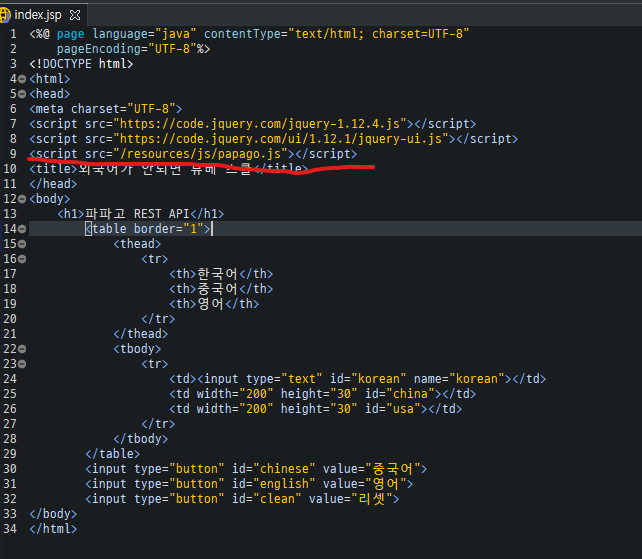Select the index.jsp editor tab
The image size is (642, 559).
(x=41, y=15)
